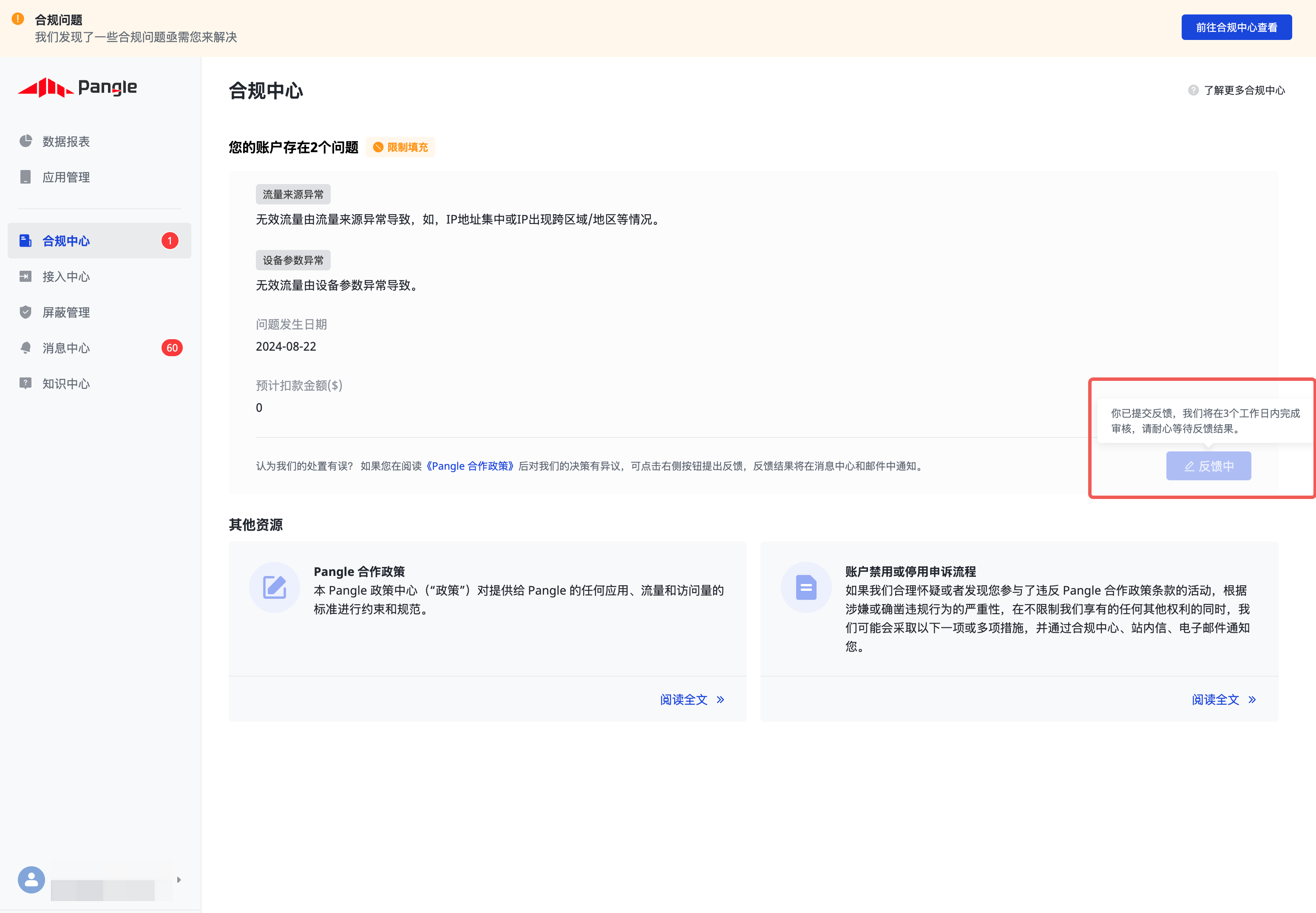This screenshot has height=913, width=1316.
Task: Click the 设备参数异常 tag
Action: pos(293,260)
